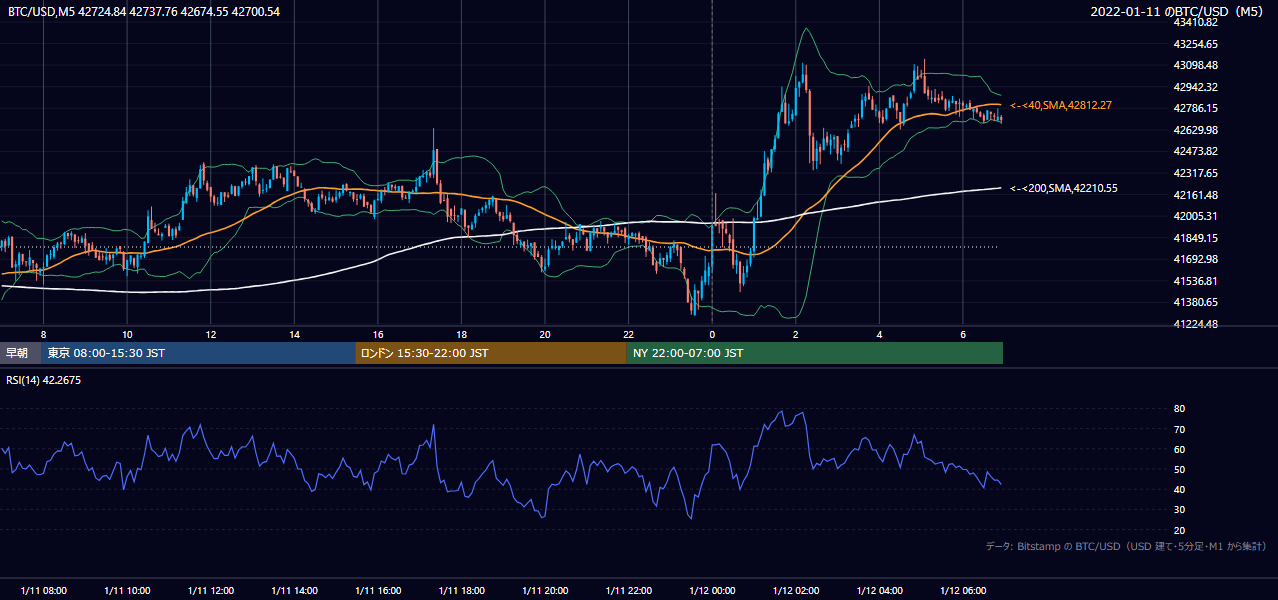The height and width of the screenshot is (600, 1278).
Task: Click the 1/12 04:00 time axis label
Action: [x=879, y=590]
